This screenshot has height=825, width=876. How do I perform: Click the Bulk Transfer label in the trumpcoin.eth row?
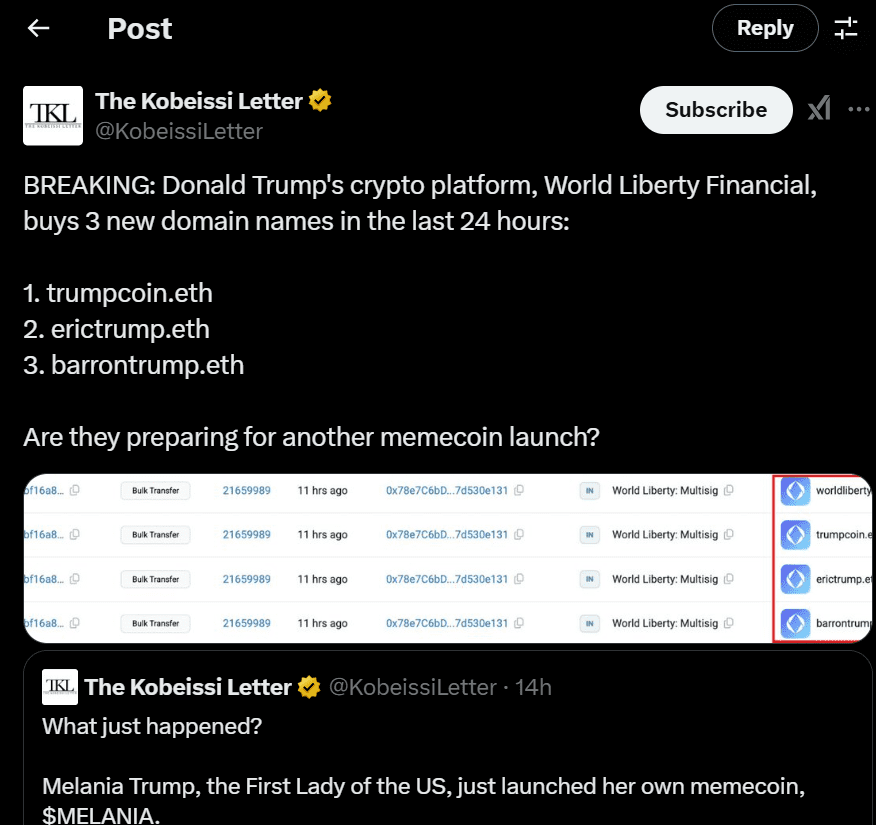click(155, 535)
